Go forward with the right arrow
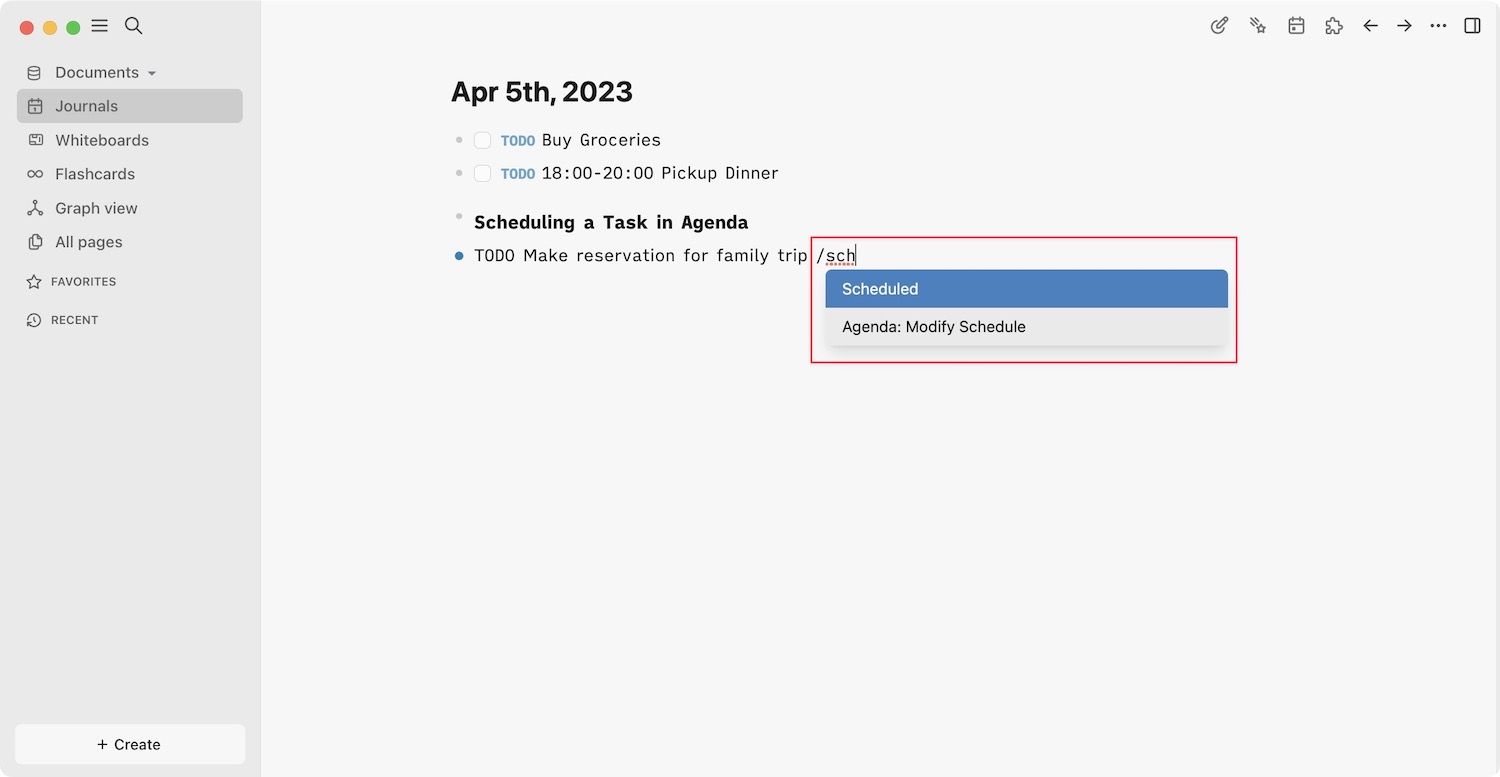 [x=1405, y=26]
